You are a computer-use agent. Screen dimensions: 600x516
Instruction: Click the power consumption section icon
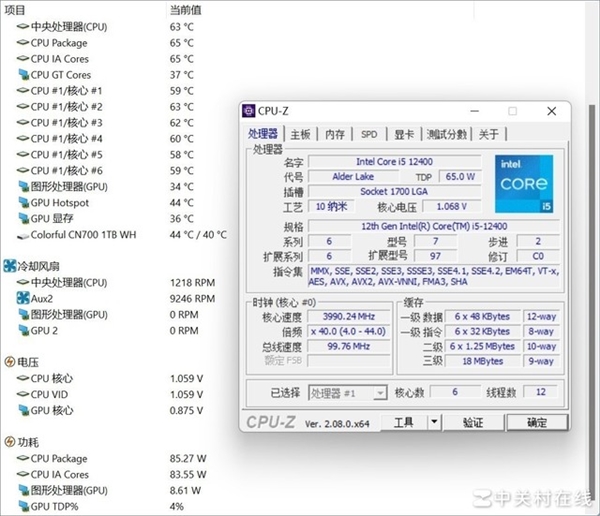click(9, 442)
